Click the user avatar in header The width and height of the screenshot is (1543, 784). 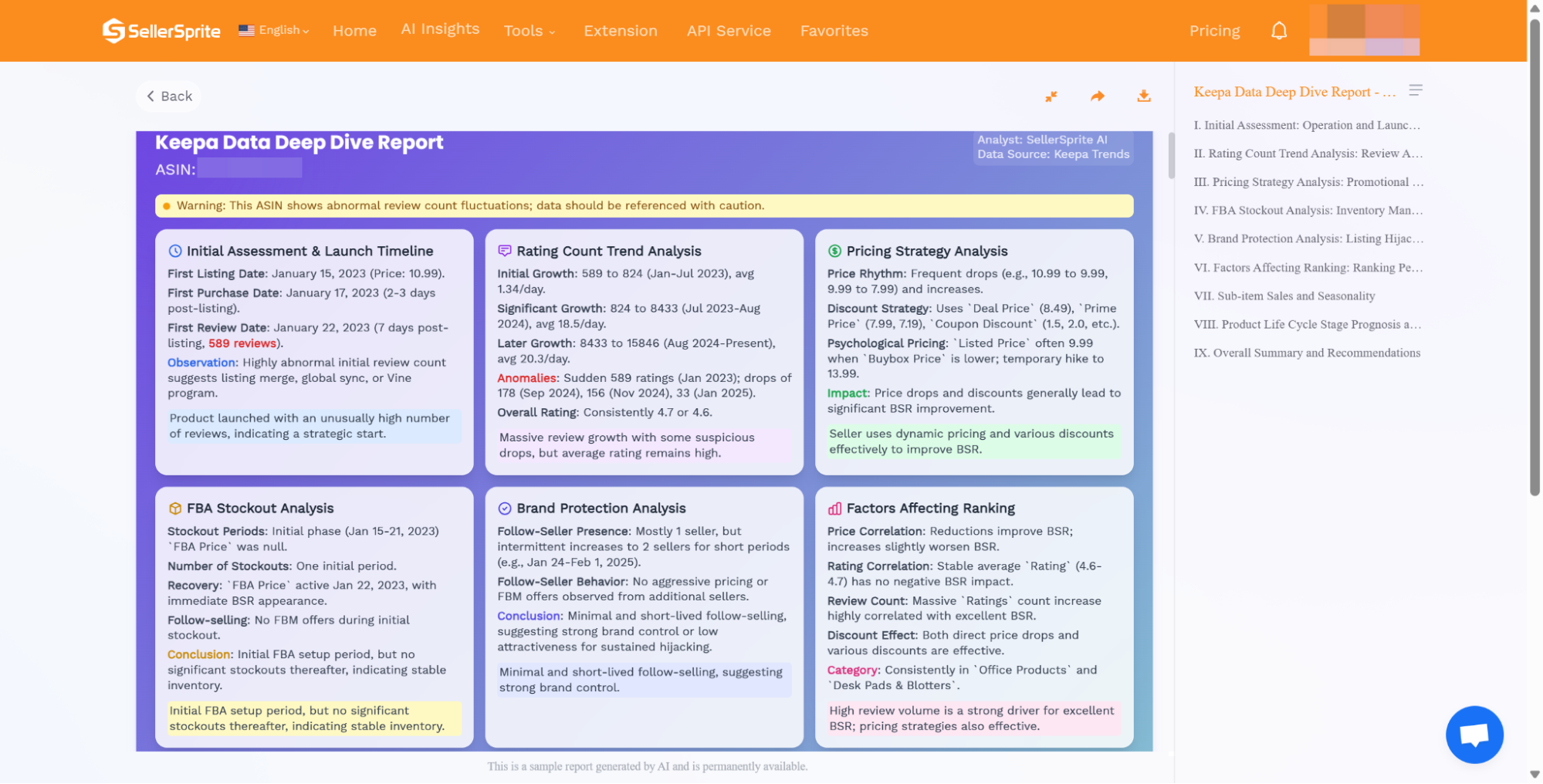1364,30
